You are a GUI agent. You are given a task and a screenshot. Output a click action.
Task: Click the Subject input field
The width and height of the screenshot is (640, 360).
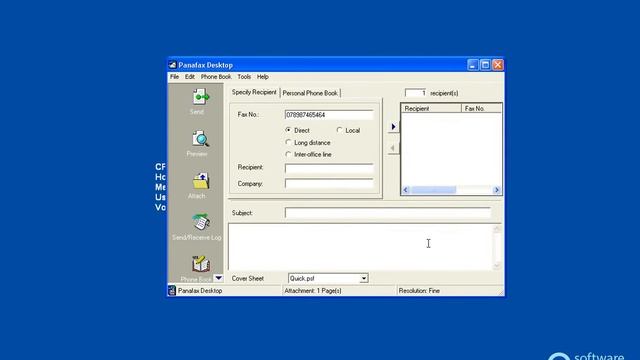(x=388, y=213)
